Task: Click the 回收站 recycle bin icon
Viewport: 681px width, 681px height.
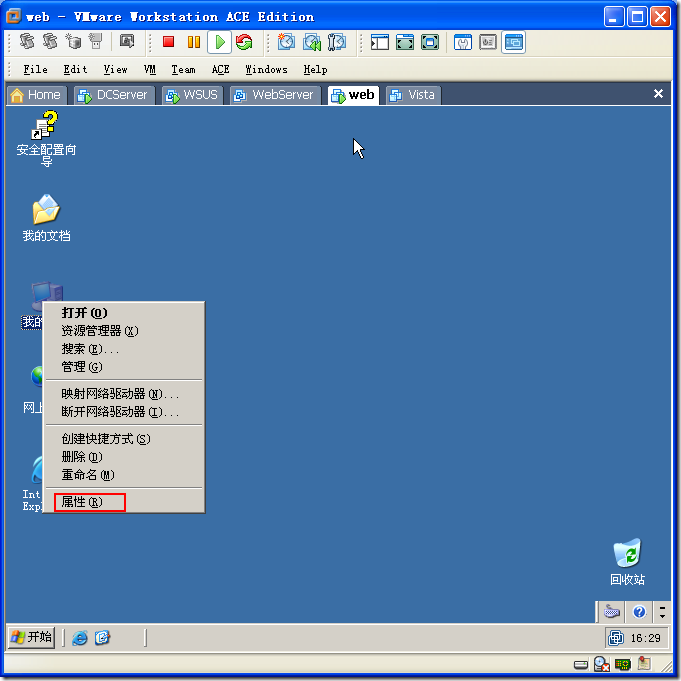Action: pyautogui.click(x=627, y=562)
